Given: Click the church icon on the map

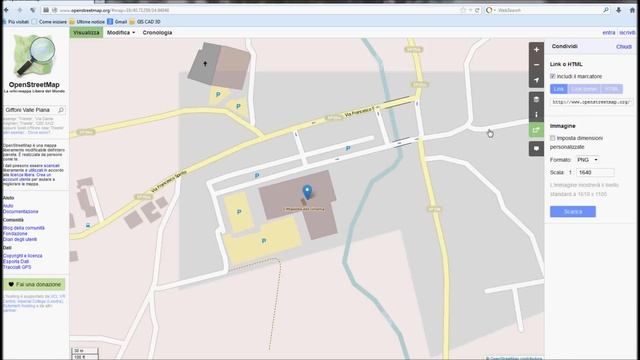Looking at the screenshot, I should pyautogui.click(x=205, y=64).
